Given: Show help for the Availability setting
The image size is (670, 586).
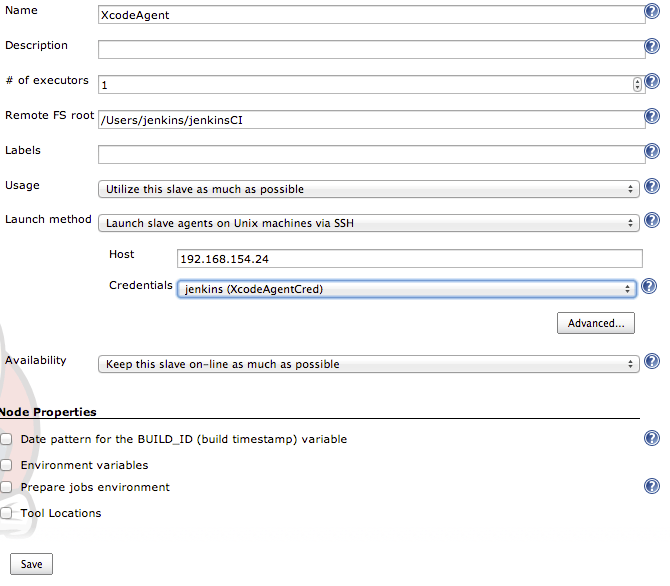Looking at the screenshot, I should point(652,362).
